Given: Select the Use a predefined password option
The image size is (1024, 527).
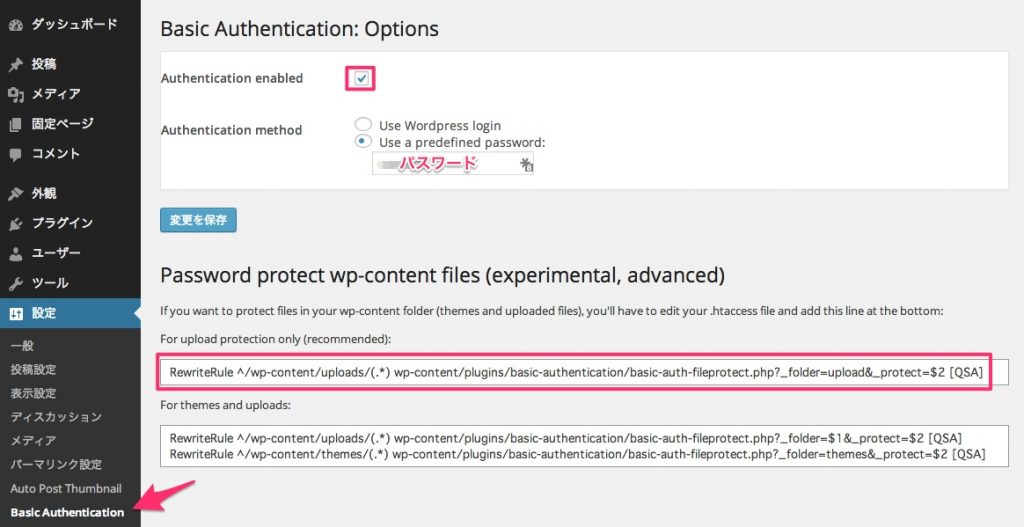Looking at the screenshot, I should 363,141.
